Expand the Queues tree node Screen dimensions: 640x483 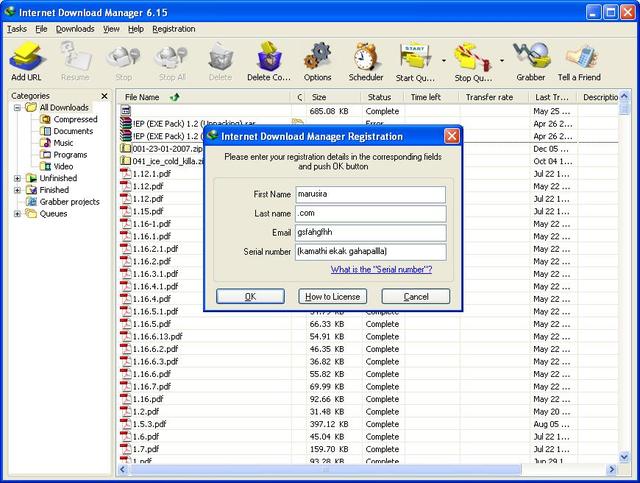pyautogui.click(x=17, y=214)
